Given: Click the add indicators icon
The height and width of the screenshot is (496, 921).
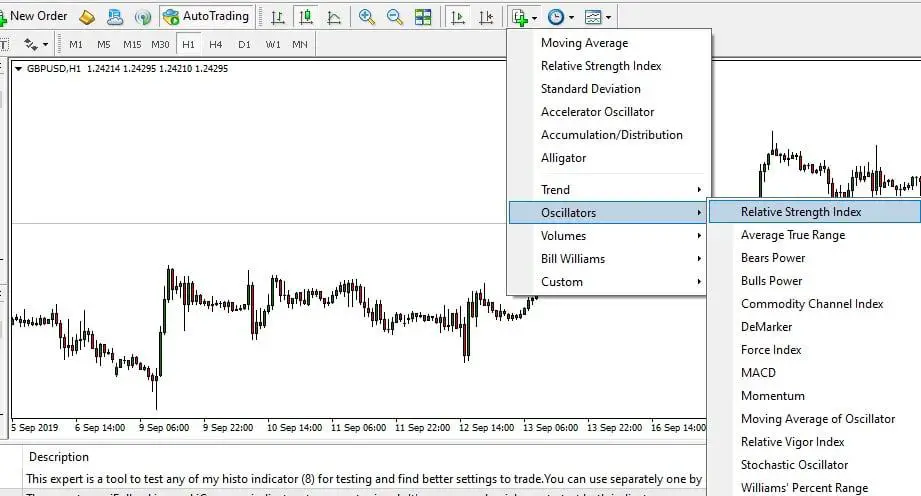Looking at the screenshot, I should coord(519,17).
